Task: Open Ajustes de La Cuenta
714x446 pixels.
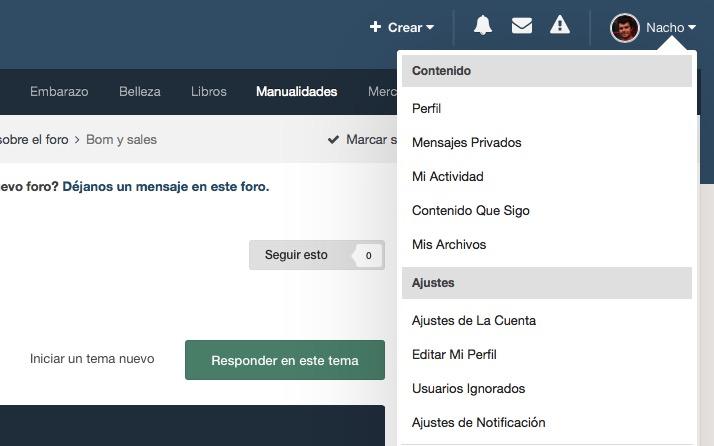Action: (x=546, y=321)
